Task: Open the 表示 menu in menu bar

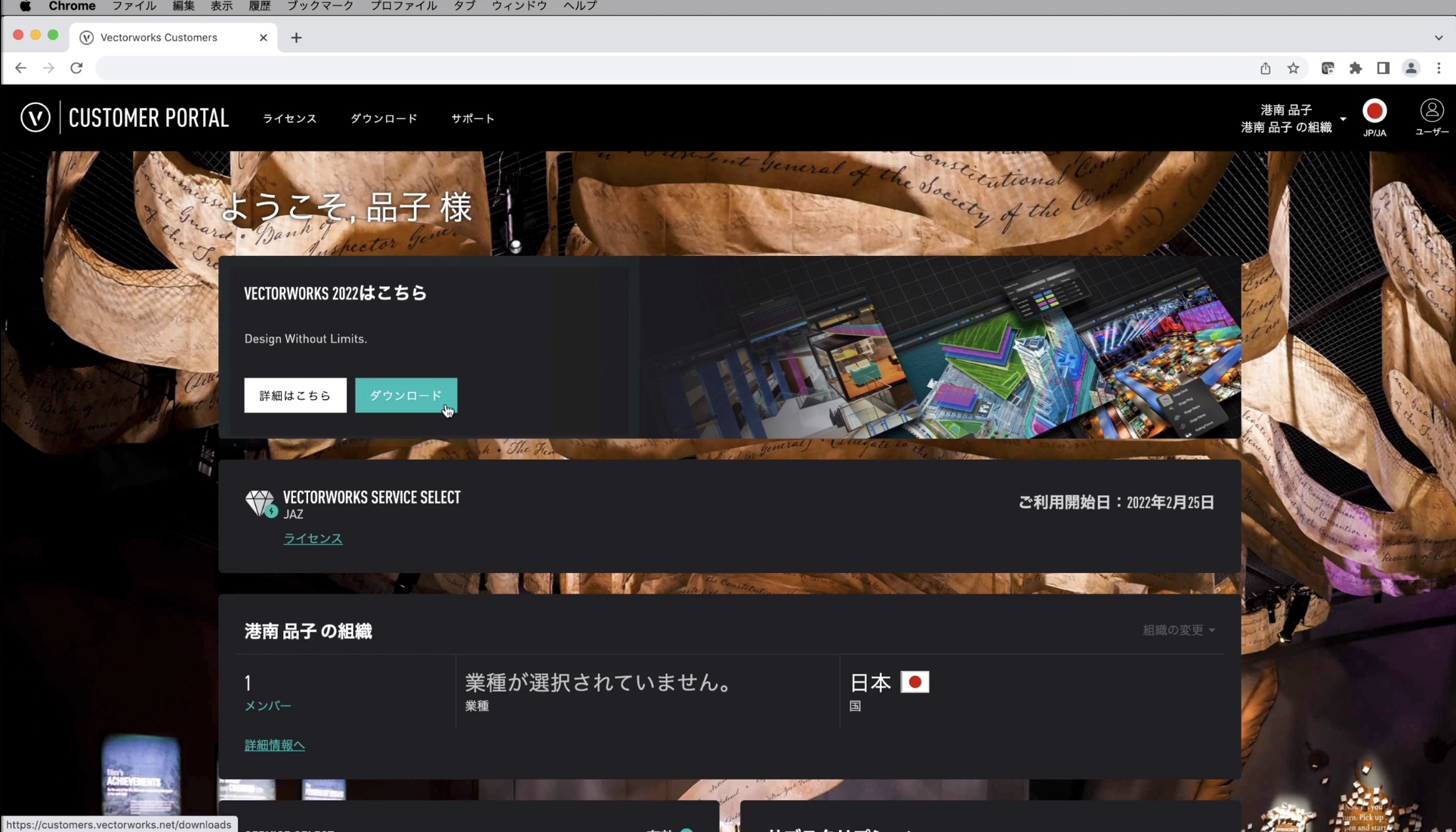Action: click(x=221, y=6)
